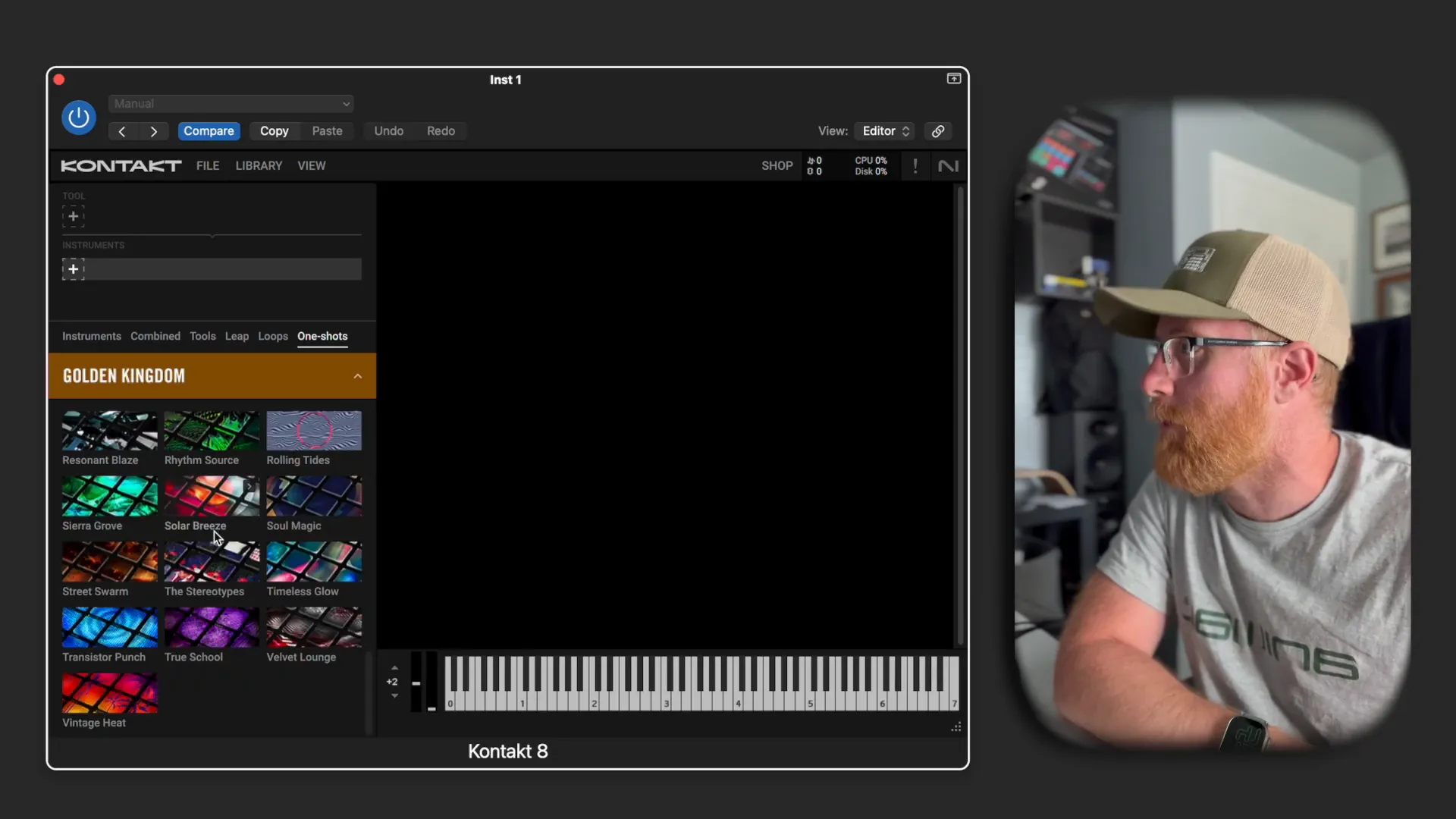Select the True School kit thumbnail

click(212, 627)
